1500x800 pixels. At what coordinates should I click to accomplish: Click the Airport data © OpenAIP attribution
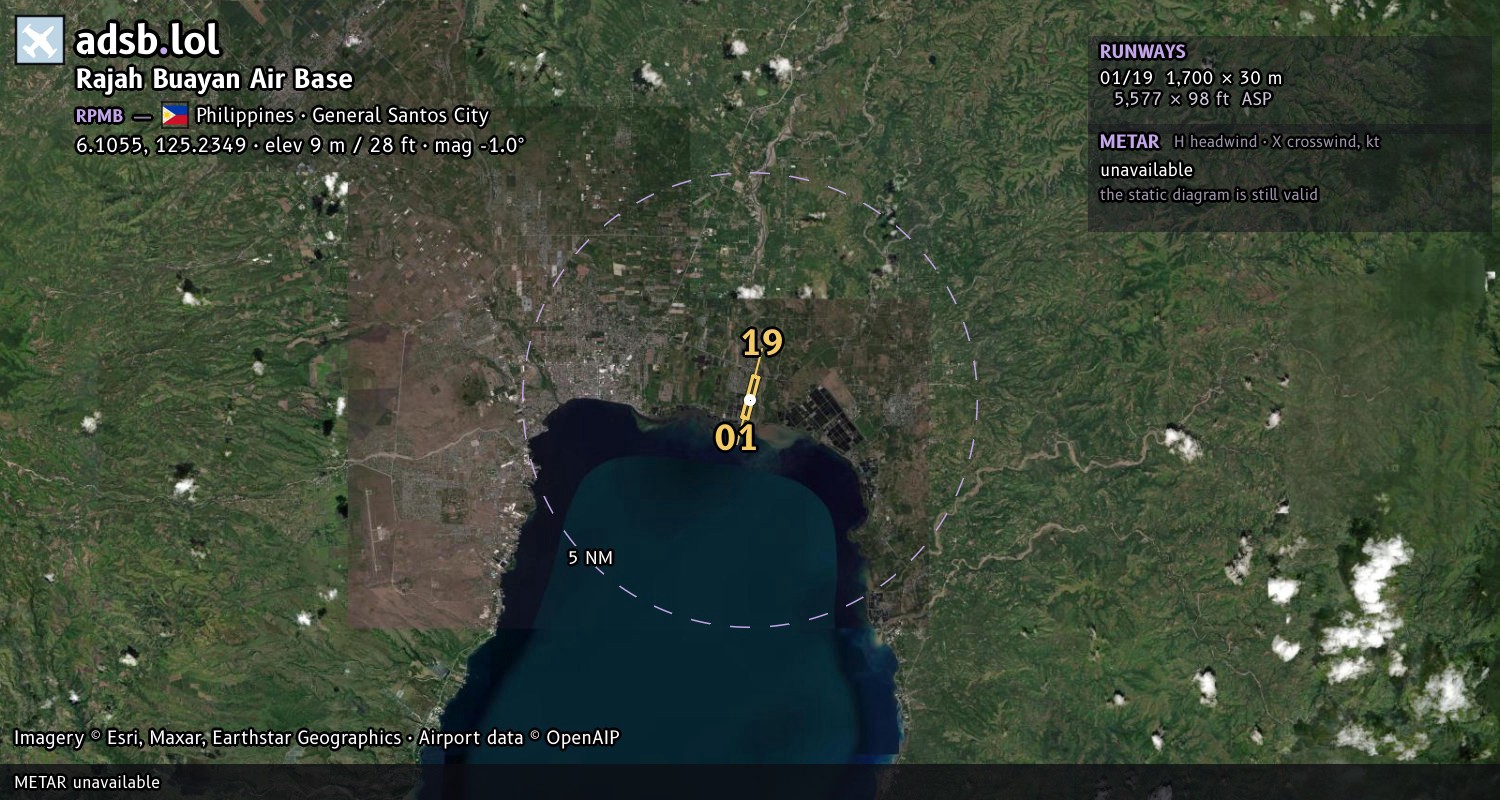coord(519,738)
